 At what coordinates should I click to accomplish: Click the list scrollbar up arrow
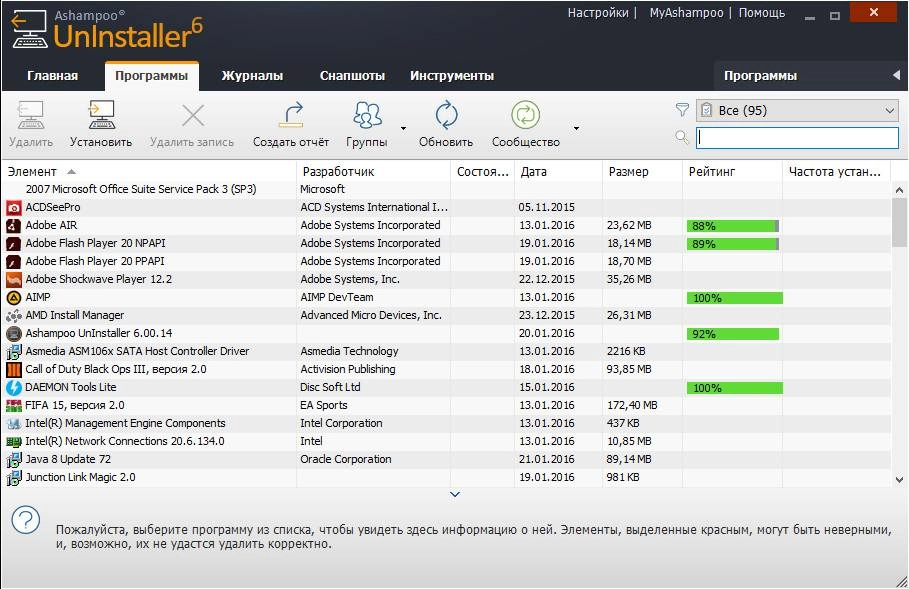click(x=899, y=190)
